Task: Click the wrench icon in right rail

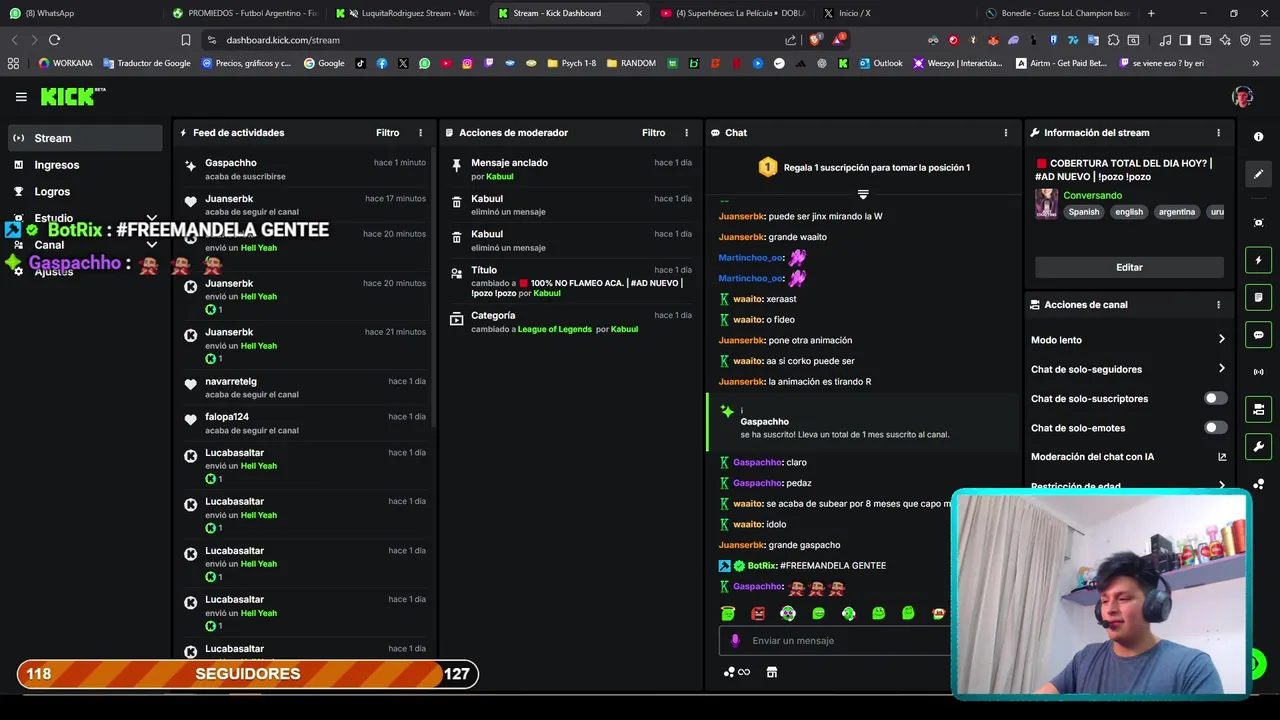Action: click(x=1258, y=447)
